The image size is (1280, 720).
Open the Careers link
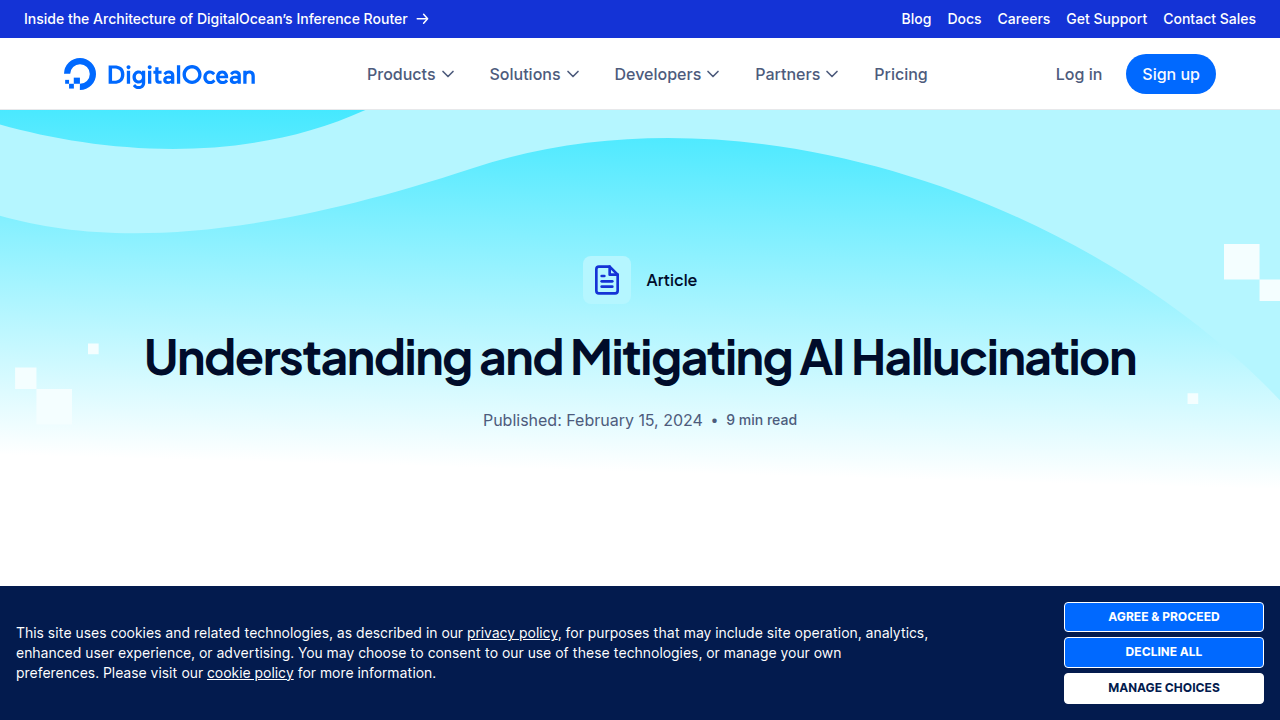[x=1024, y=19]
